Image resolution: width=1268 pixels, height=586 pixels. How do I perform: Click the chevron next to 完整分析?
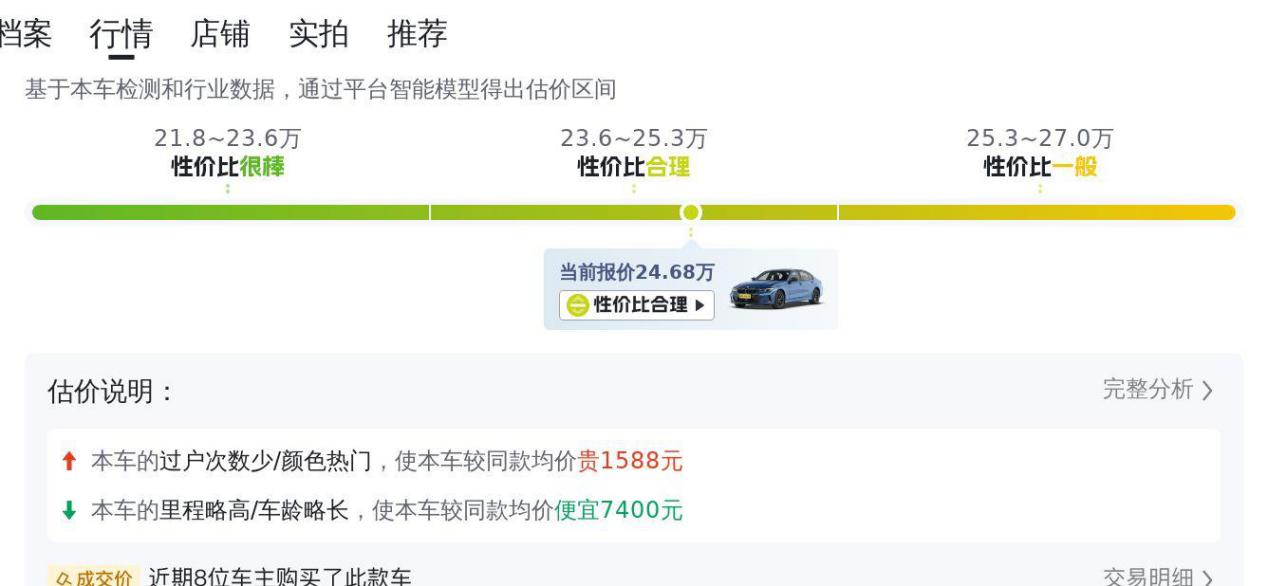click(1207, 391)
